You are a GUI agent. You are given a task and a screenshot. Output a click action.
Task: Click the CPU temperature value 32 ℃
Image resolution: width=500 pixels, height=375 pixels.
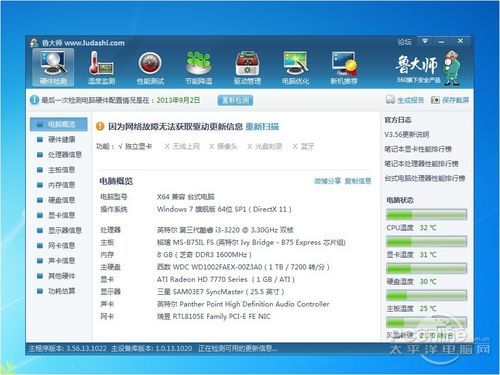[428, 228]
